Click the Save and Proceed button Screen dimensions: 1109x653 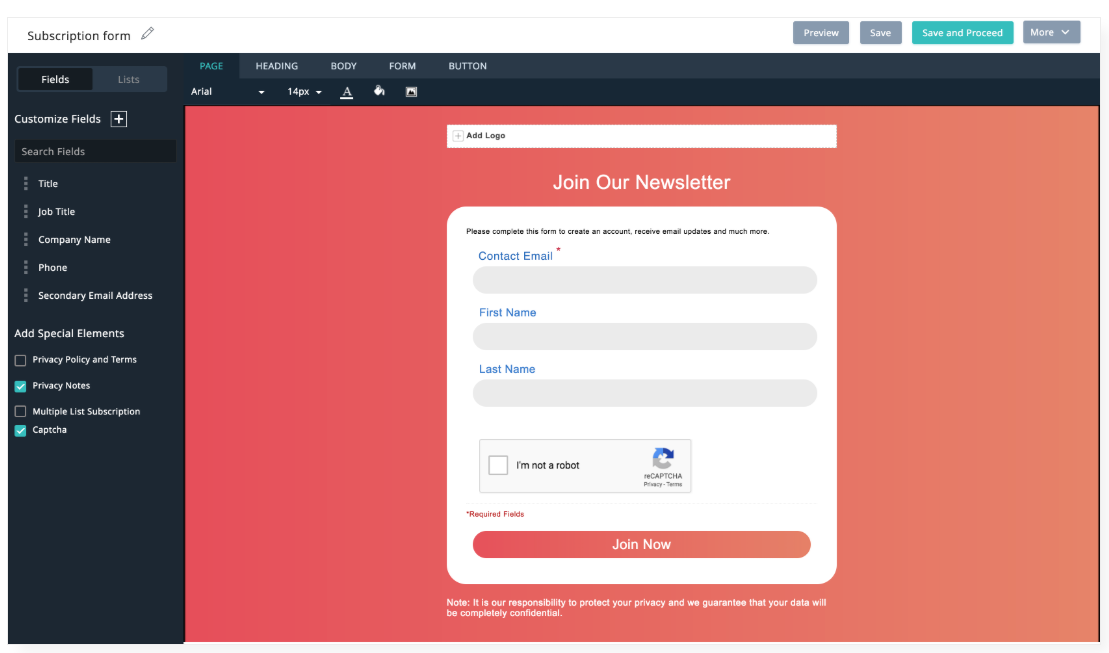point(962,33)
